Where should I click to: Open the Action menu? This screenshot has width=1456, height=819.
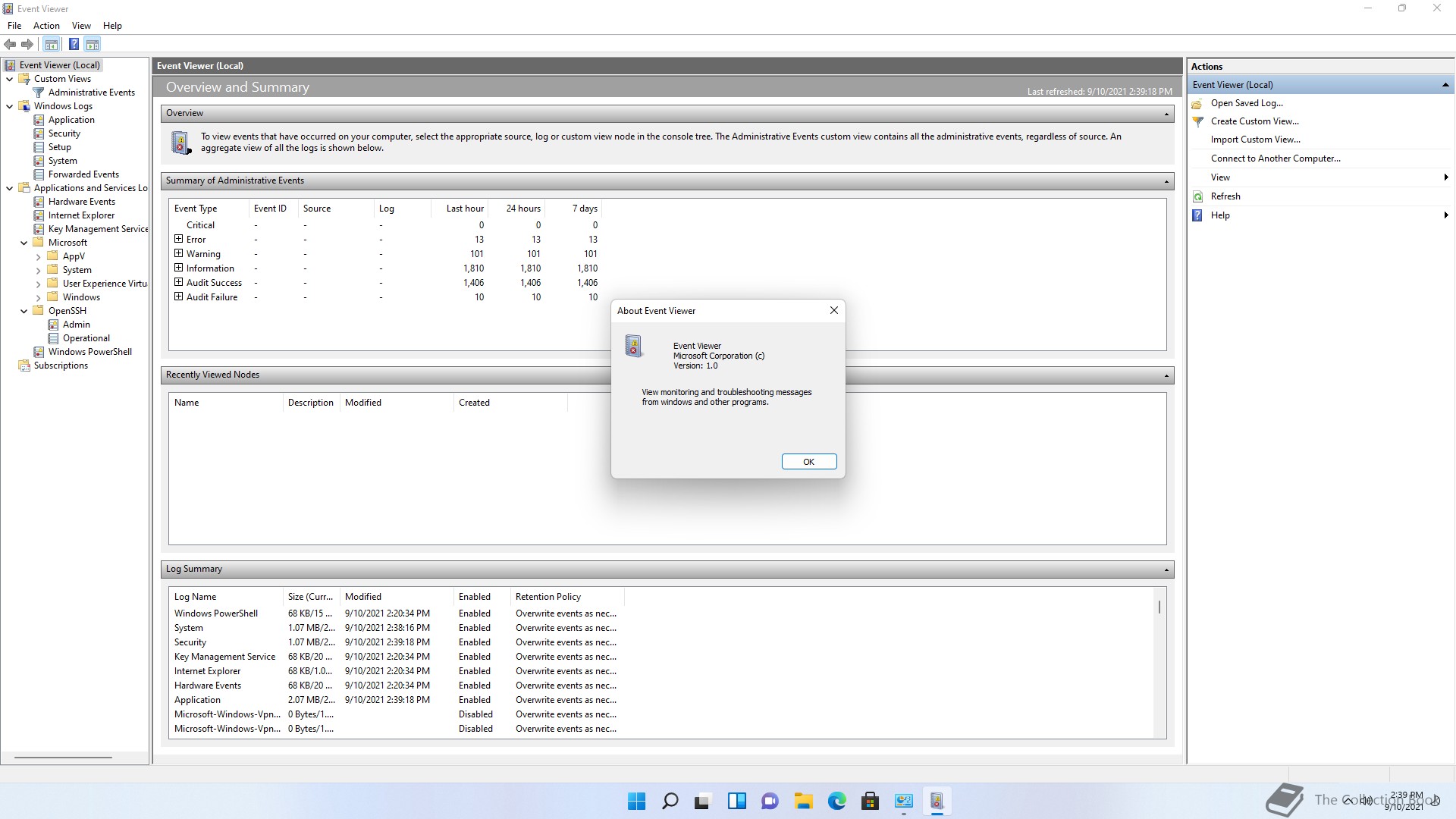point(46,26)
